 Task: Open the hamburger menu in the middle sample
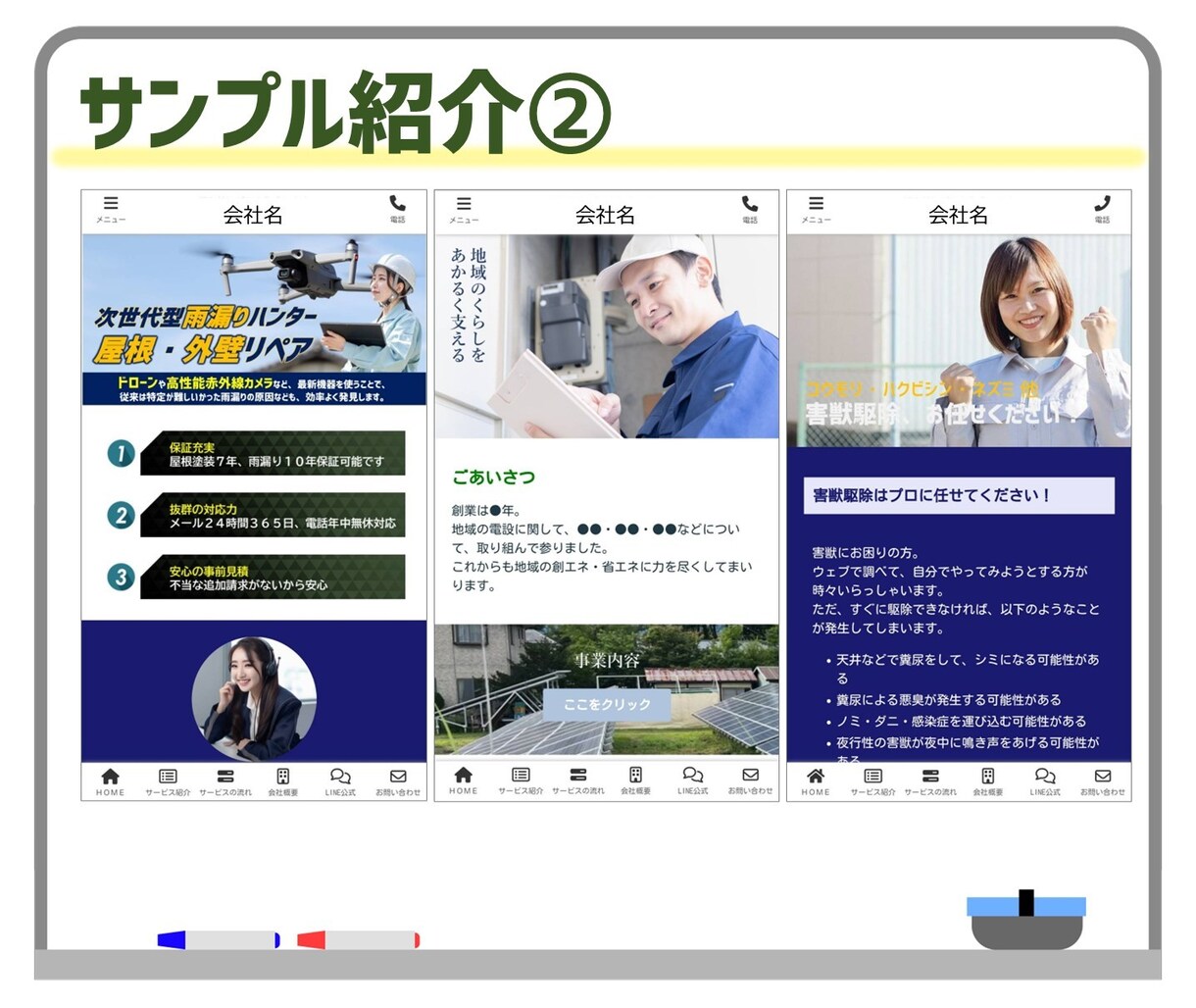pos(464,209)
